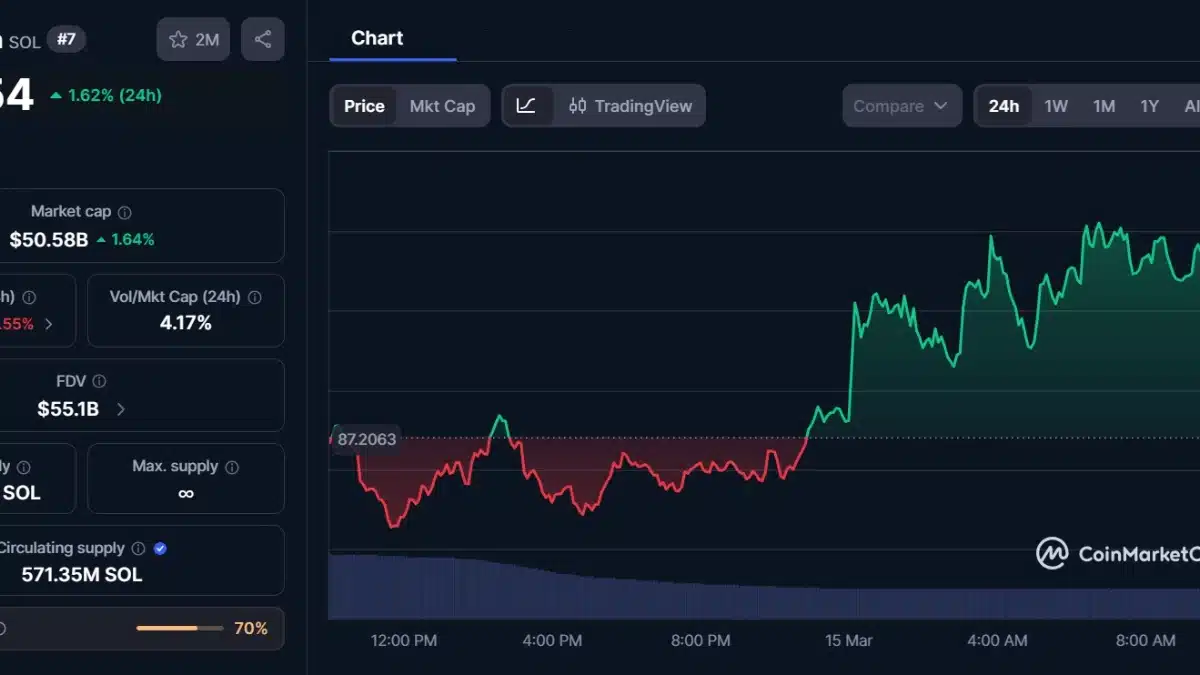The height and width of the screenshot is (675, 1200).
Task: Click the Market cap info icon
Action: (x=126, y=211)
